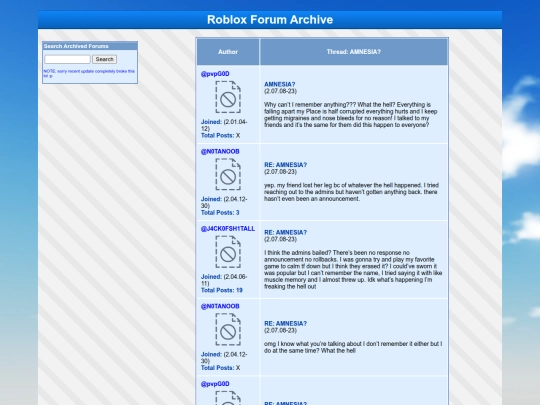540x405 pixels.
Task: Click the search input field in Search Archived Forums
Action: [68, 59]
